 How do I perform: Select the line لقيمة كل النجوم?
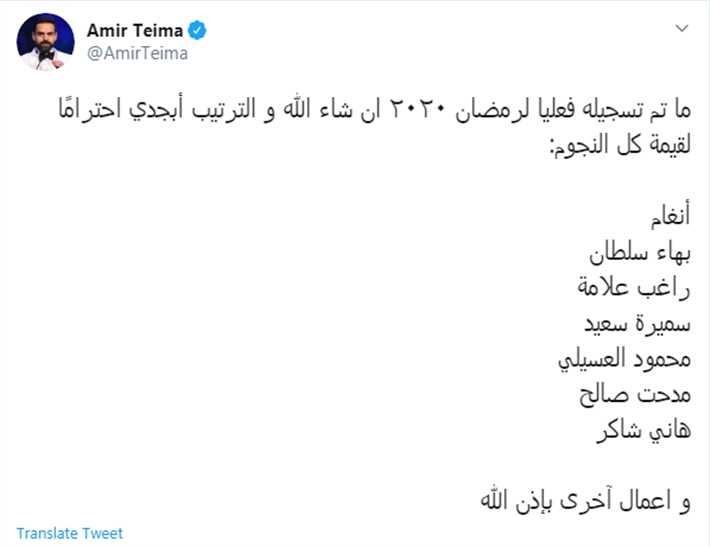coord(620,145)
